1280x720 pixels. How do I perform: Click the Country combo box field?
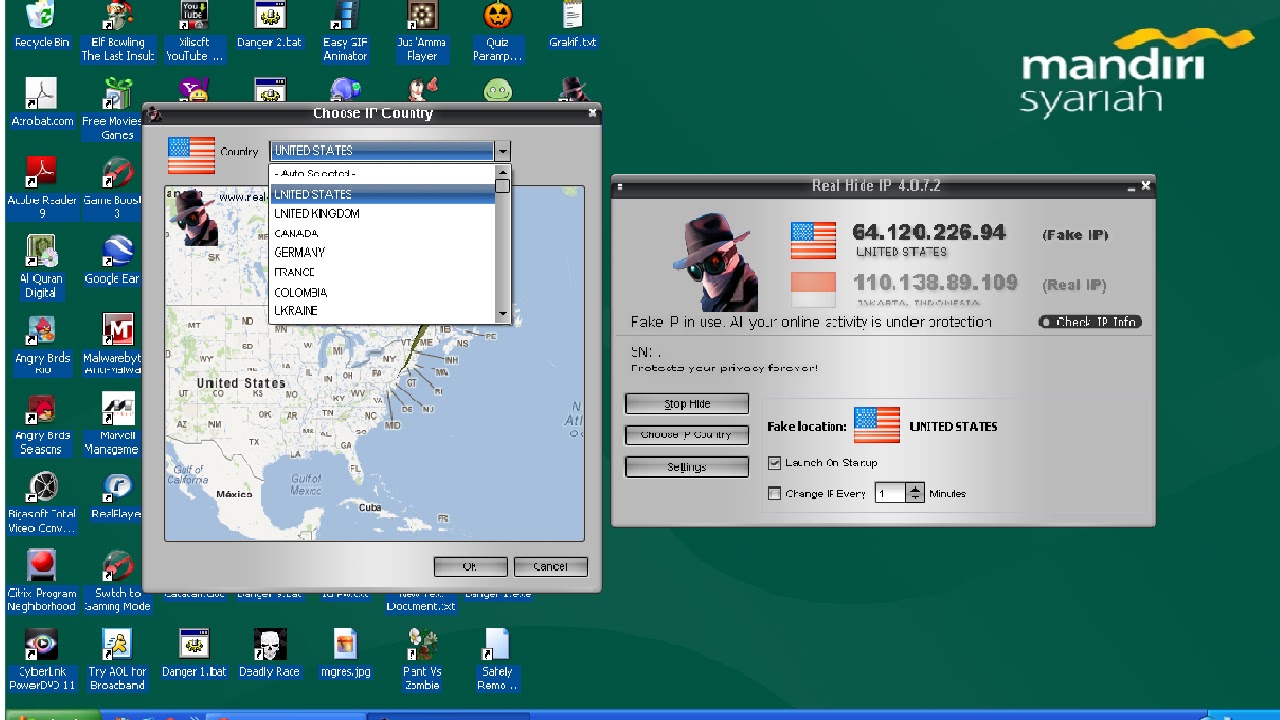coord(381,151)
